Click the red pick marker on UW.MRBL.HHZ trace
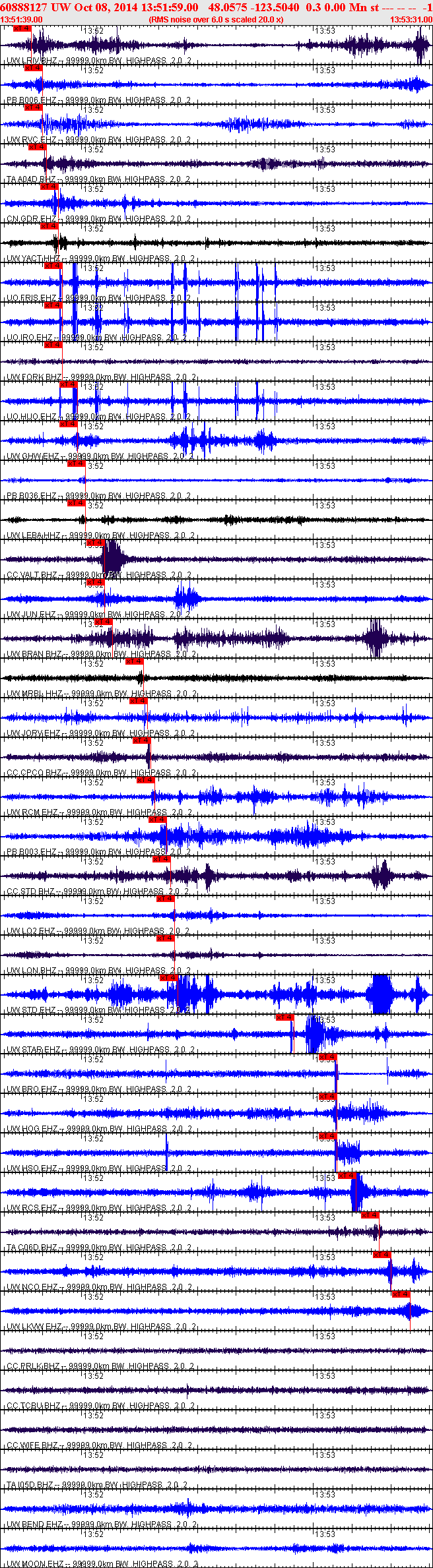This screenshot has width=433, height=1568. click(x=134, y=661)
